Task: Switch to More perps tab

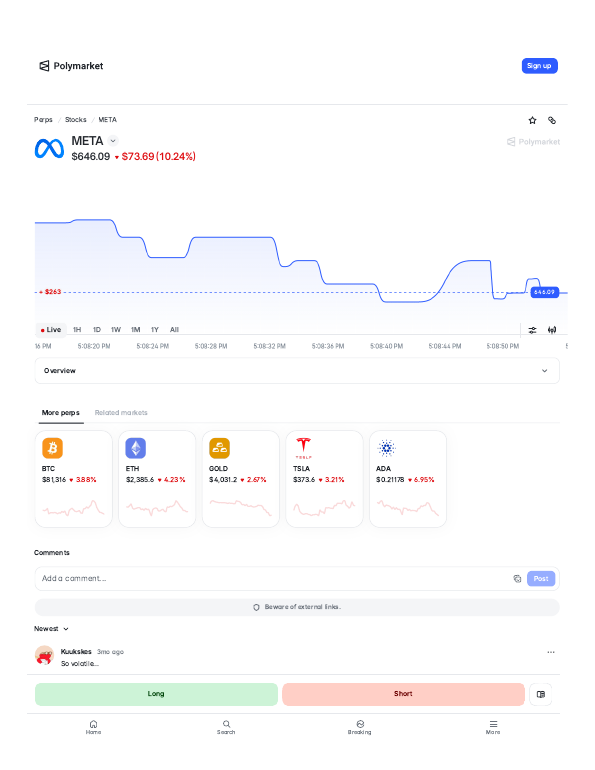Action: pos(60,412)
